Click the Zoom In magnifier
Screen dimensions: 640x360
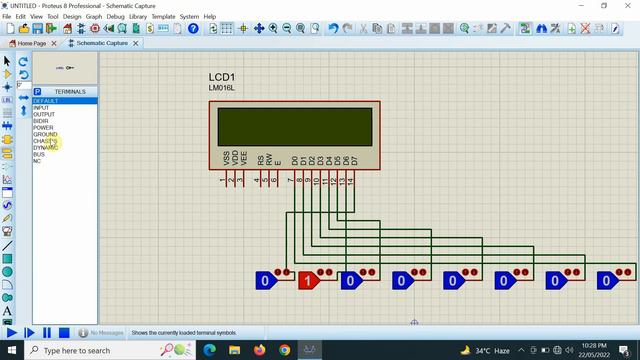[x=273, y=28]
